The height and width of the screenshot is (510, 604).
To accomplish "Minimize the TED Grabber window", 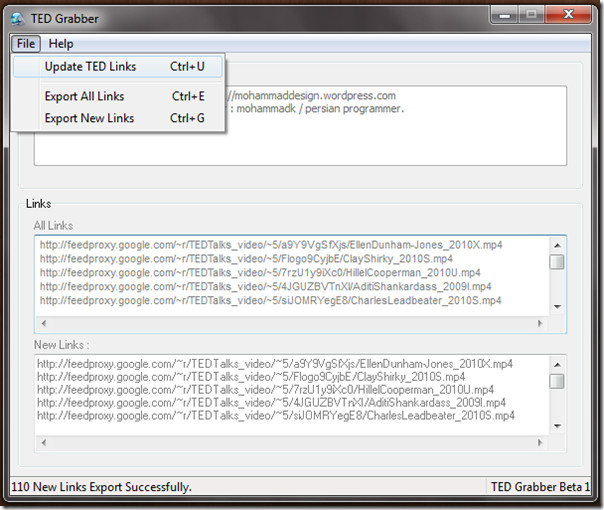I will (x=505, y=15).
